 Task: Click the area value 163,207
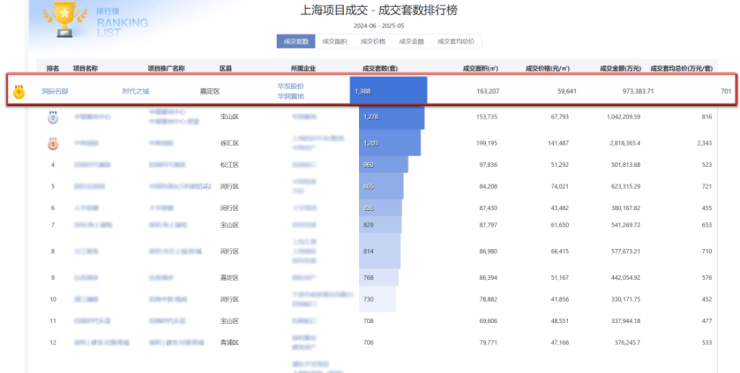tap(488, 91)
